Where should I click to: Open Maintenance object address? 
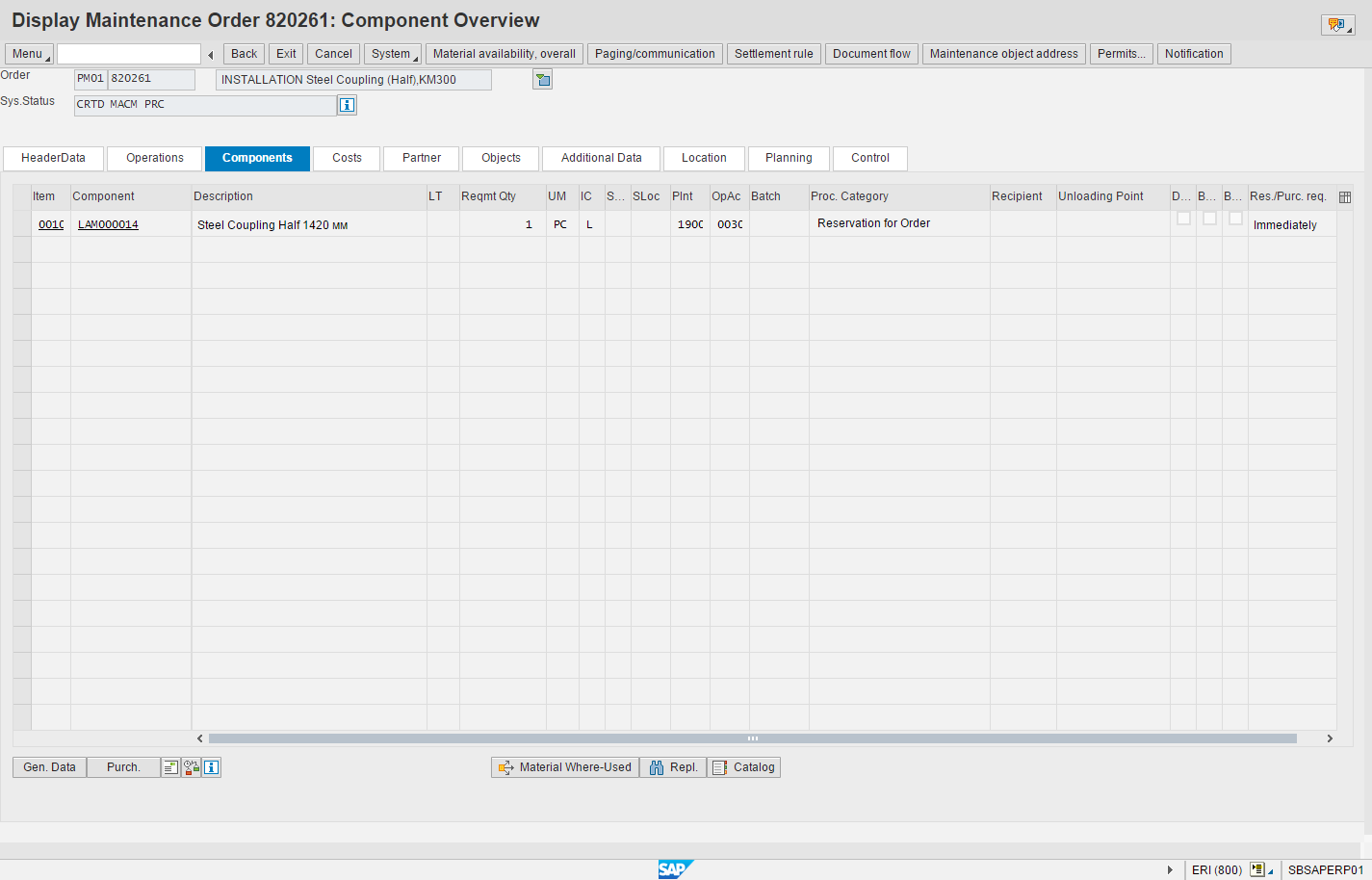click(x=1004, y=54)
